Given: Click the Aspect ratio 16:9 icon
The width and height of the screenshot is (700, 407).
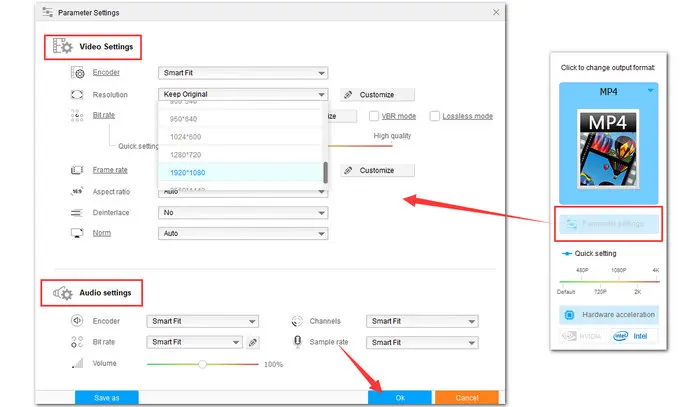Looking at the screenshot, I should click(x=77, y=191).
